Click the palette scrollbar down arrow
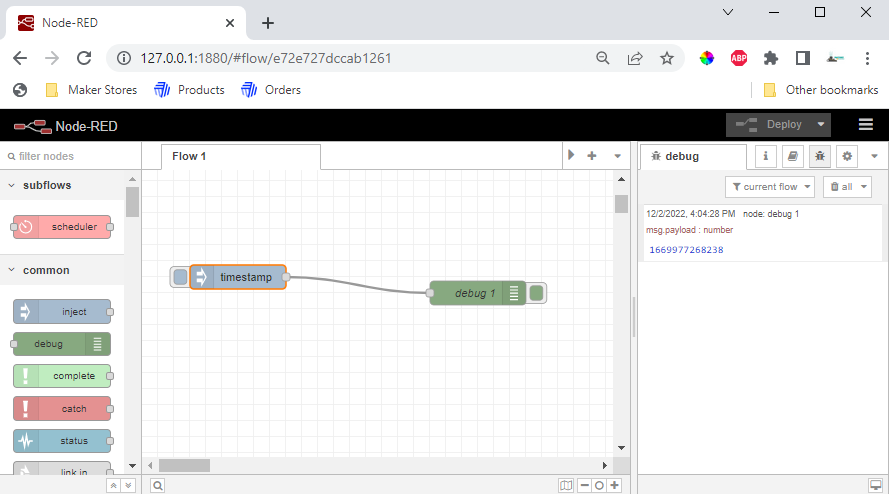The image size is (889, 494). [132, 466]
